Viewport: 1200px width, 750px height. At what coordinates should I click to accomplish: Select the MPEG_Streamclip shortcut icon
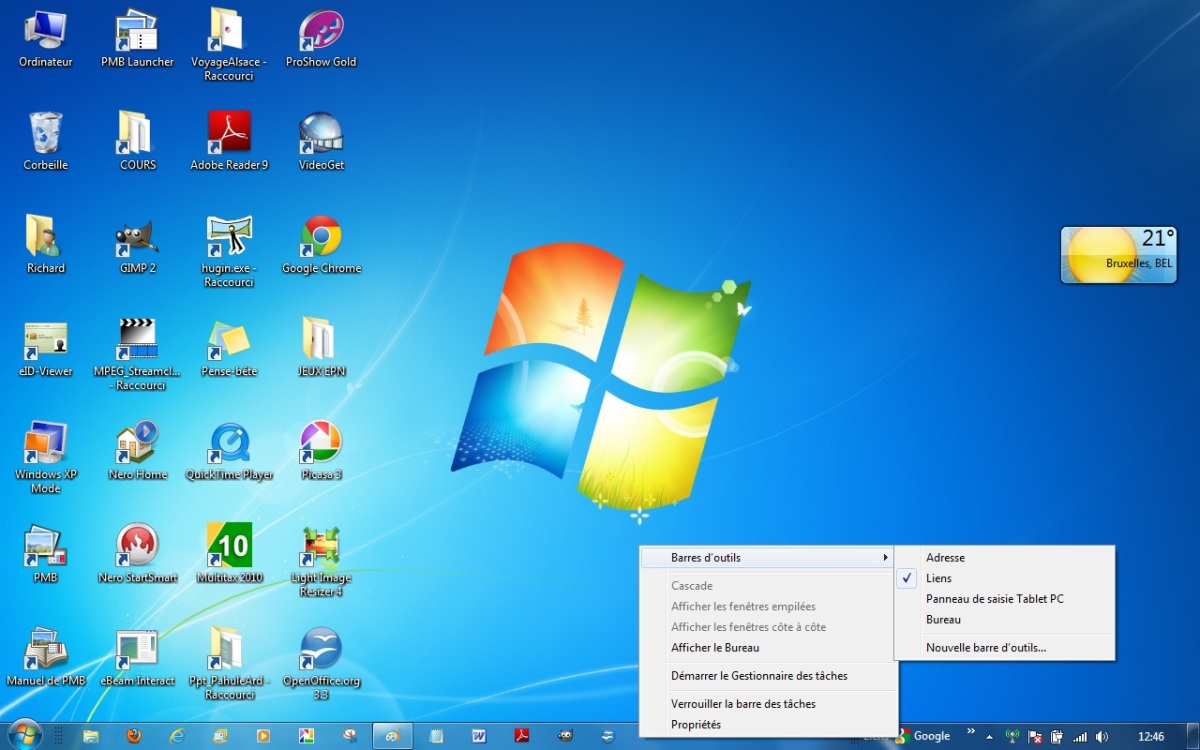137,355
